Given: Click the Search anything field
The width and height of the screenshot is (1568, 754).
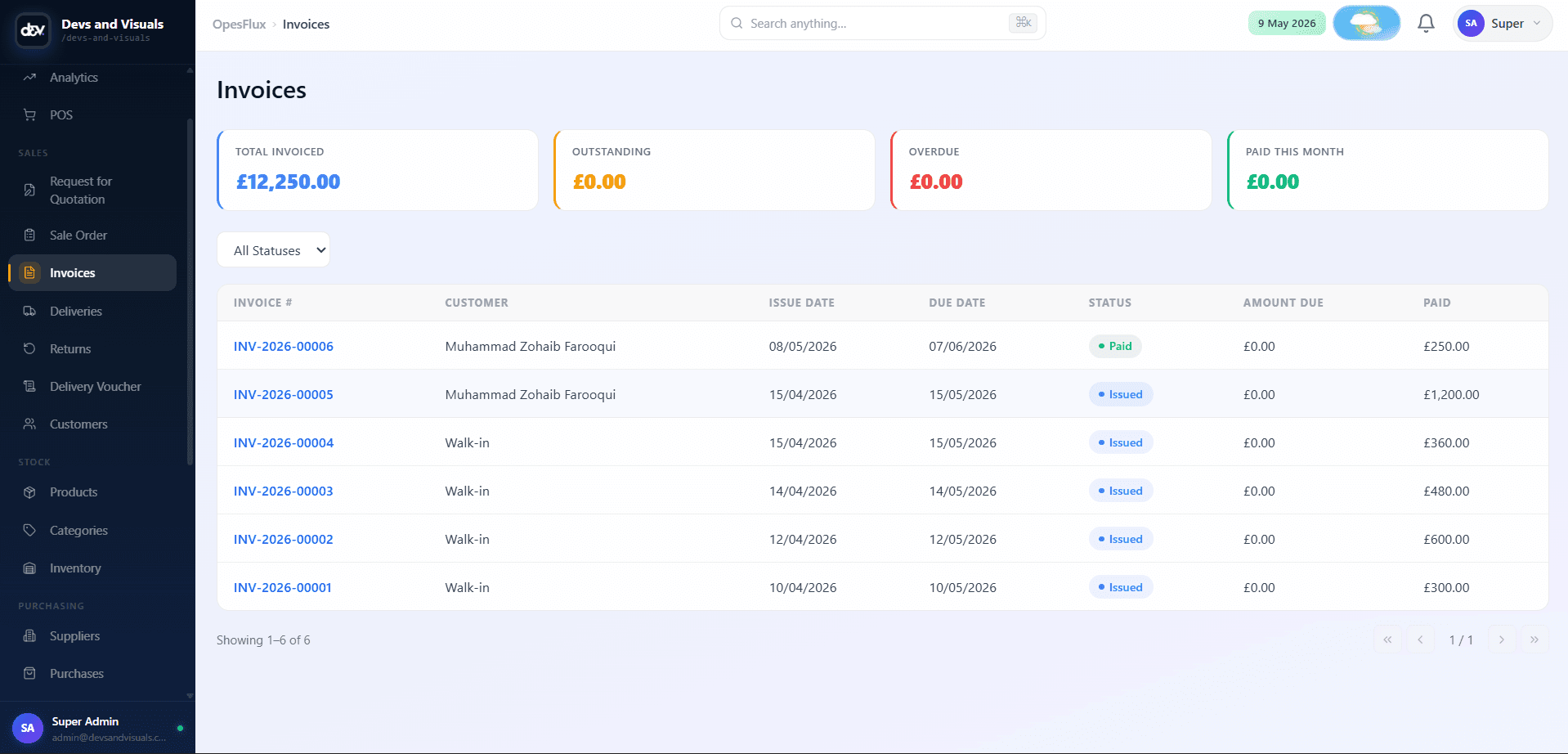Looking at the screenshot, I should 882,23.
